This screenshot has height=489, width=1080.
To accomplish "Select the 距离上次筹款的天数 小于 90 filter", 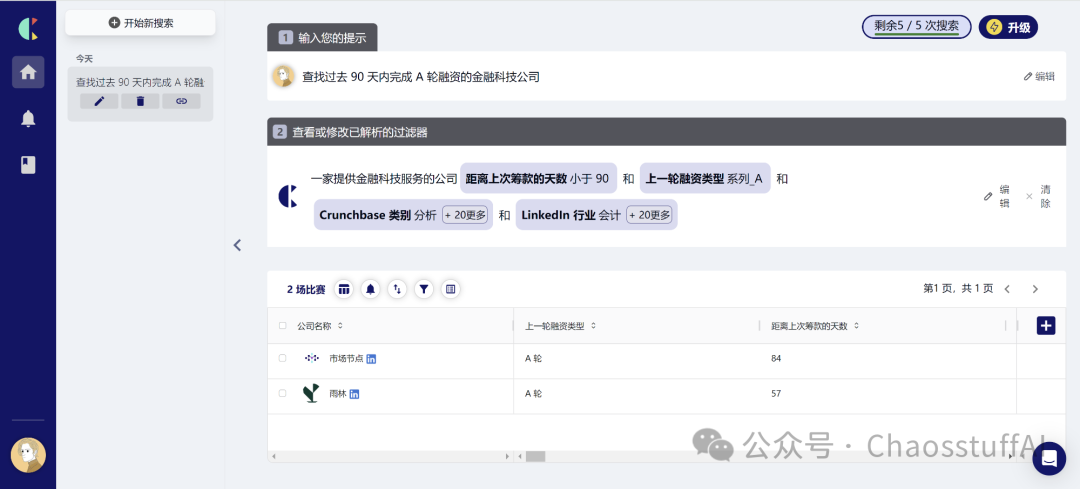I will tap(538, 178).
